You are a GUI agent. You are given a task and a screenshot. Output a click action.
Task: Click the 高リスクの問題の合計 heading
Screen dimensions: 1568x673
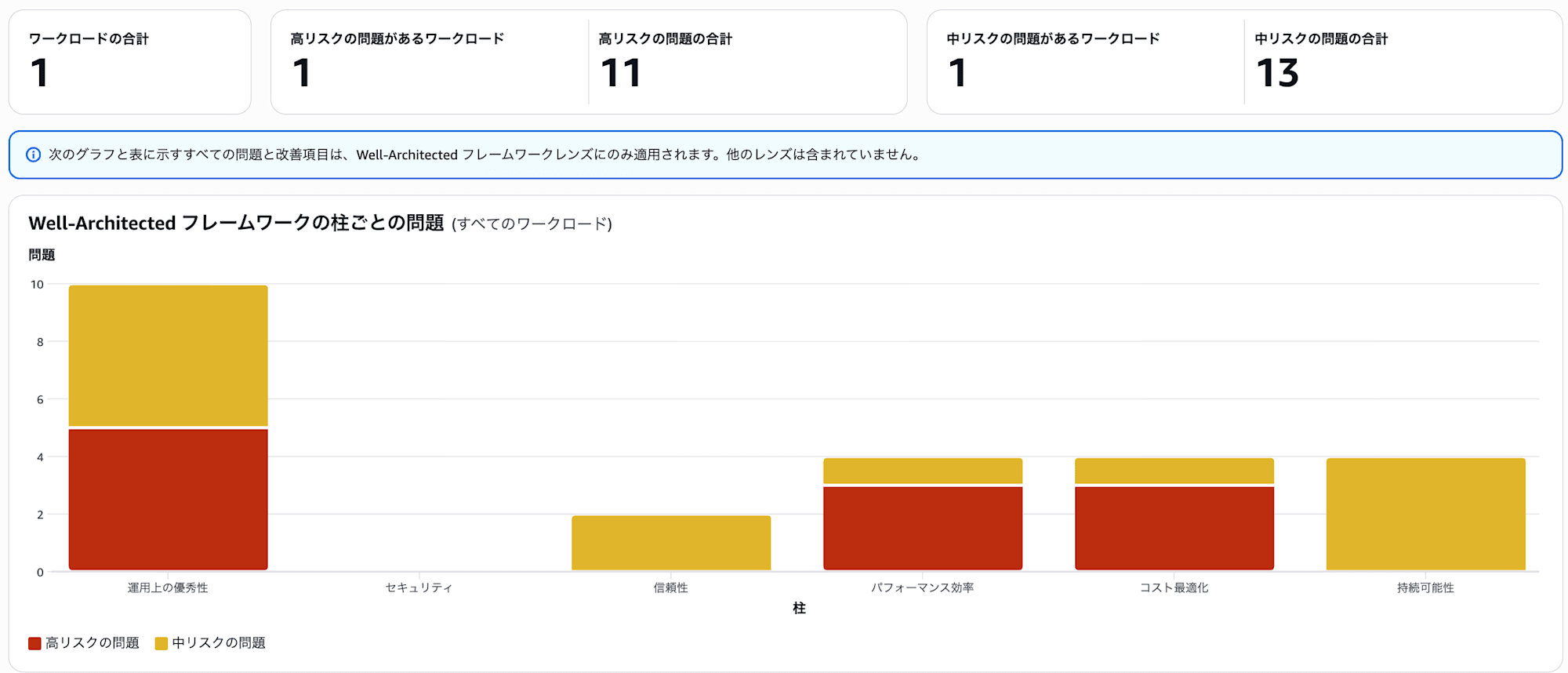(x=666, y=38)
